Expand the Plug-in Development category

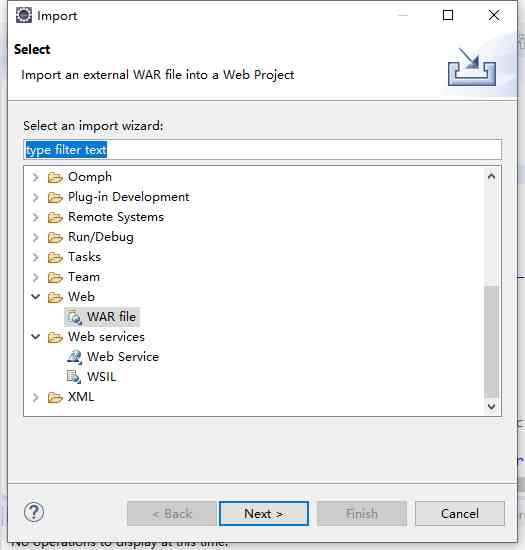click(x=35, y=197)
